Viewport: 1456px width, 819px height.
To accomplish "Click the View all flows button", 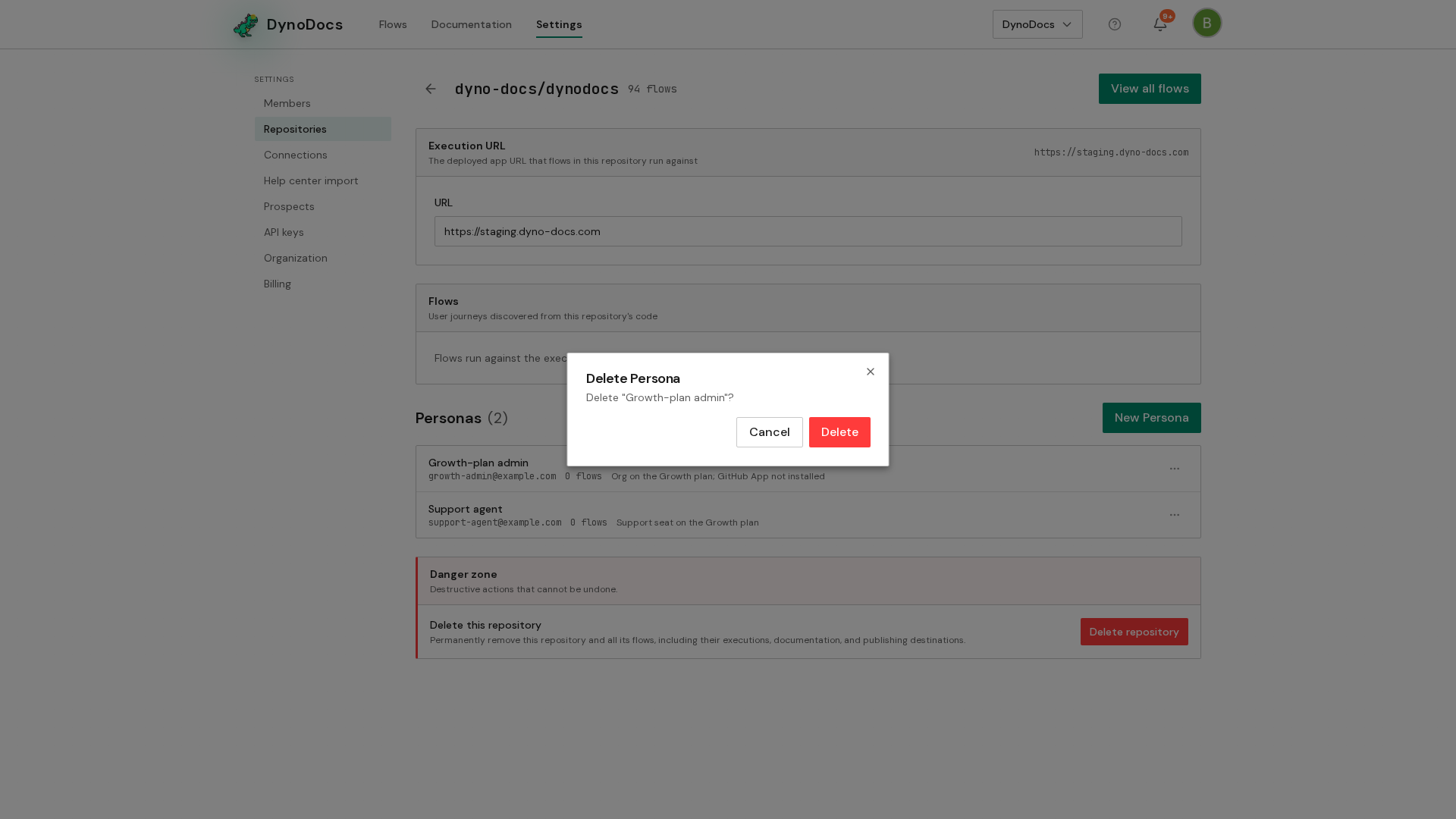I will [x=1150, y=89].
